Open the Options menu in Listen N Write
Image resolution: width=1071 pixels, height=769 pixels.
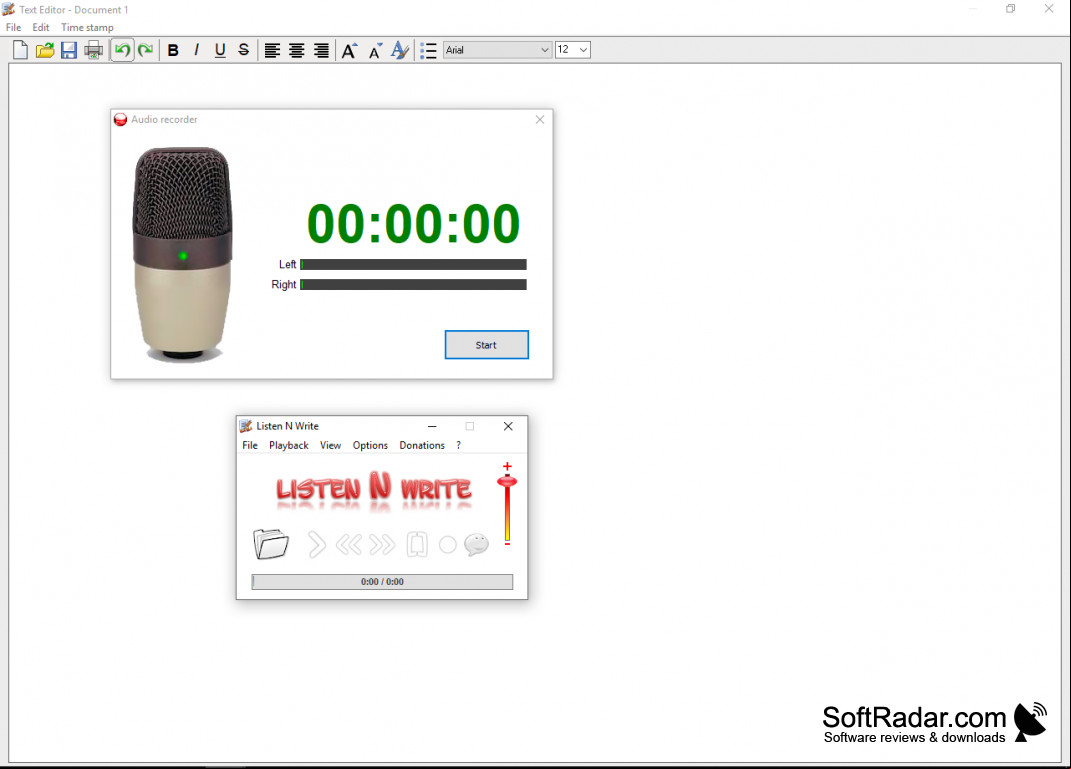tap(370, 445)
